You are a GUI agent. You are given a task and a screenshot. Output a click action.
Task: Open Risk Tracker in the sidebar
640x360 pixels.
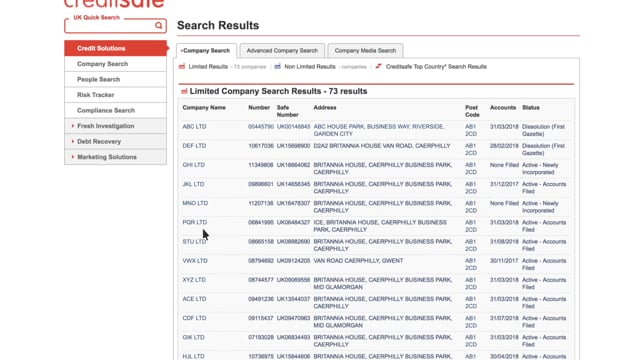coord(116,95)
